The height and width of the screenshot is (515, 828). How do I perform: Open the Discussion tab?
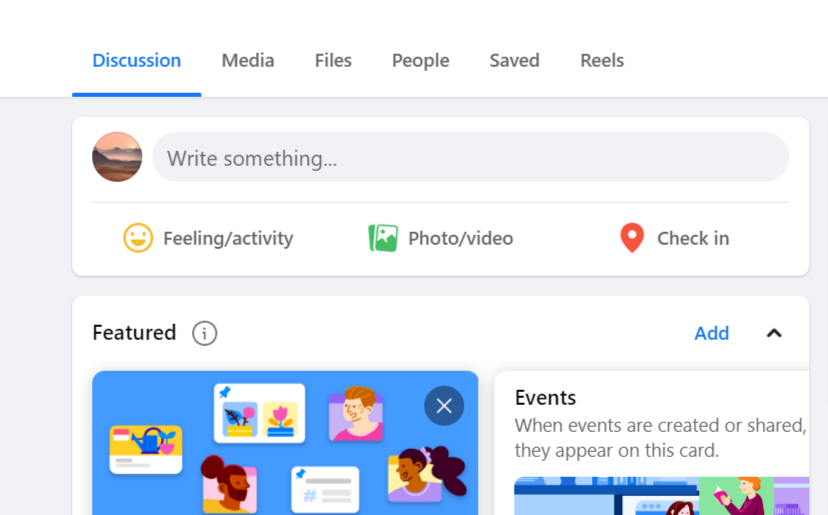136,61
